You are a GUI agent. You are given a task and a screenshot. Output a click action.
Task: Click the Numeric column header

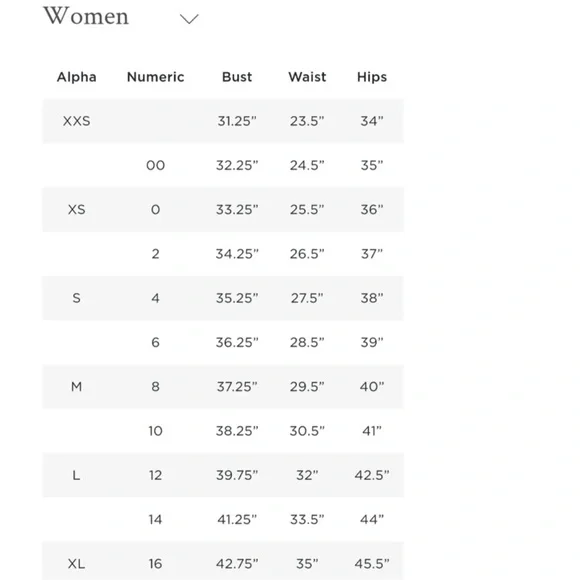point(155,77)
